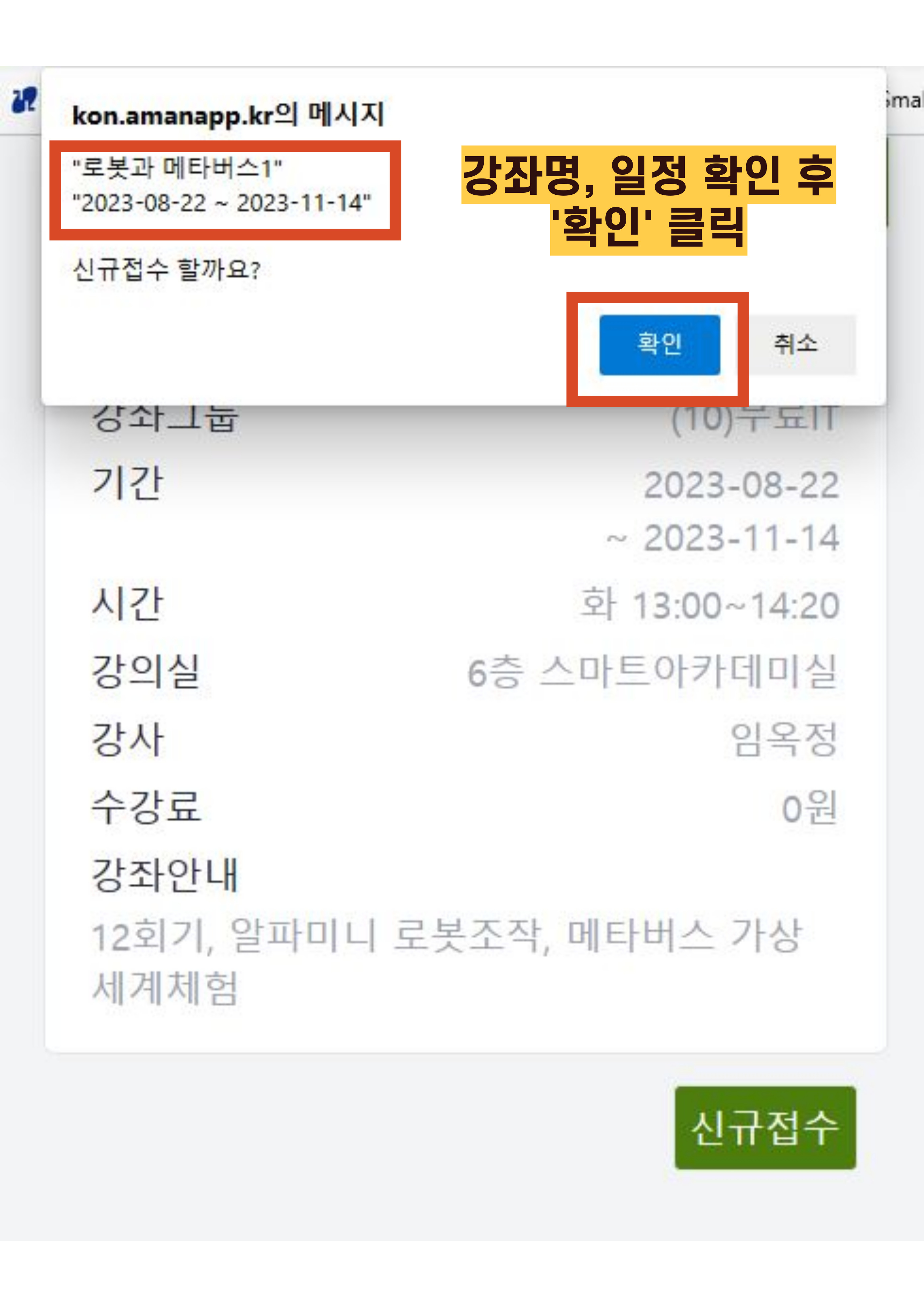Click the start date 2023-08-22 value
Viewport: 924px width, 1307px height.
741,486
